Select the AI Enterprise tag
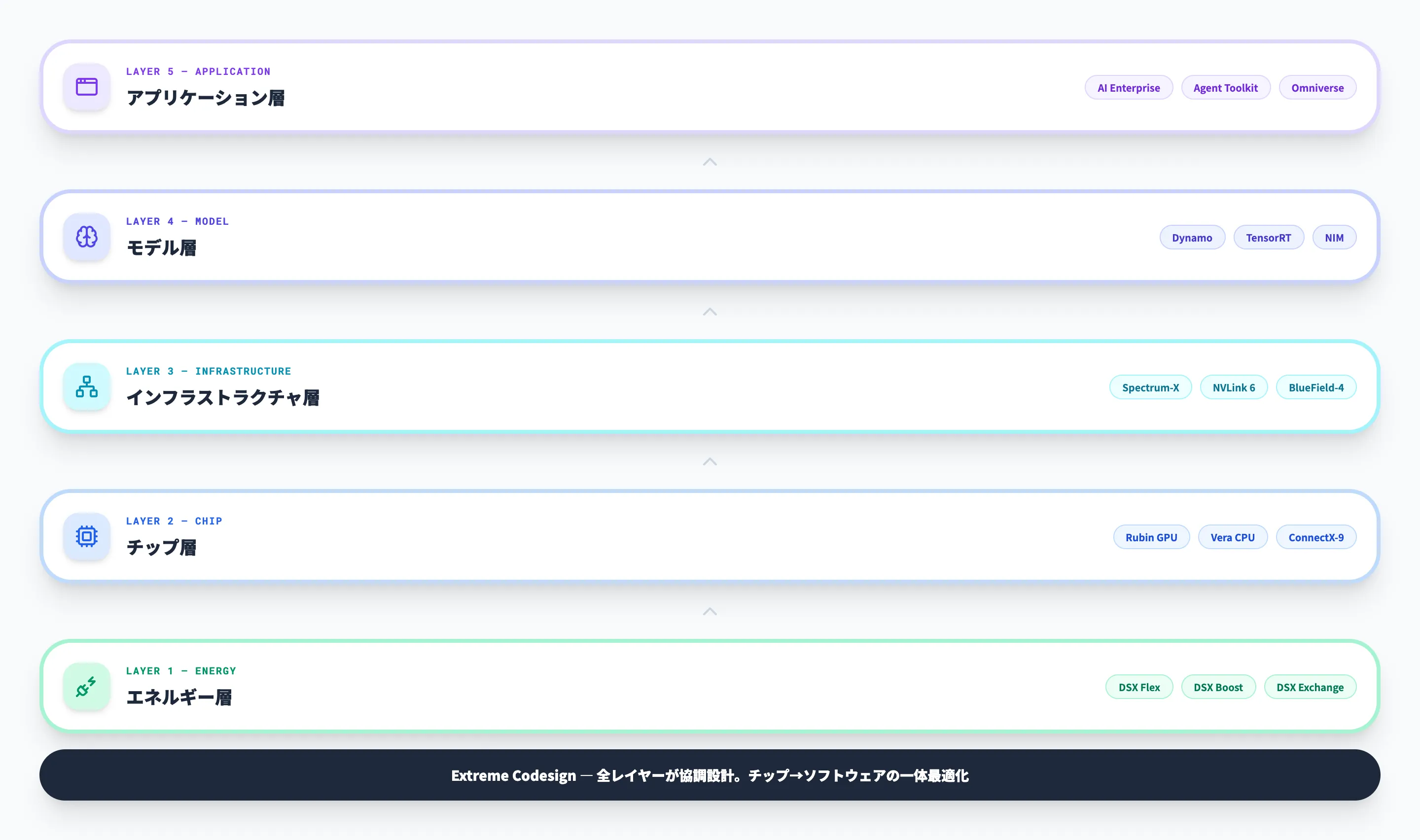The height and width of the screenshot is (840, 1420). (1128, 88)
